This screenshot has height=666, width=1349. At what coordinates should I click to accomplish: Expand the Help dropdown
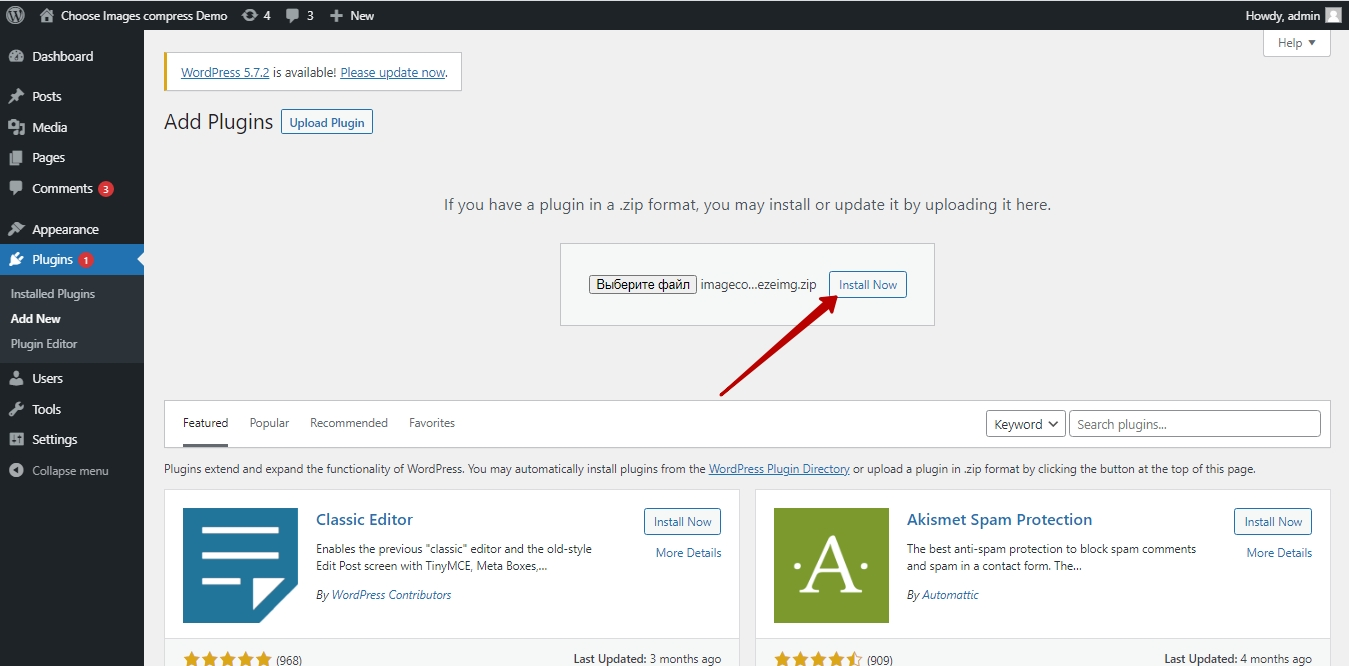click(x=1297, y=43)
